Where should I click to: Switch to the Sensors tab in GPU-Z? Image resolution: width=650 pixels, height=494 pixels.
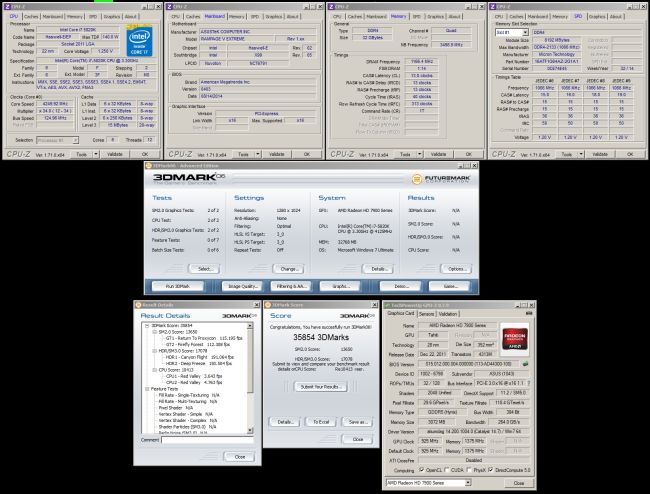tap(426, 314)
